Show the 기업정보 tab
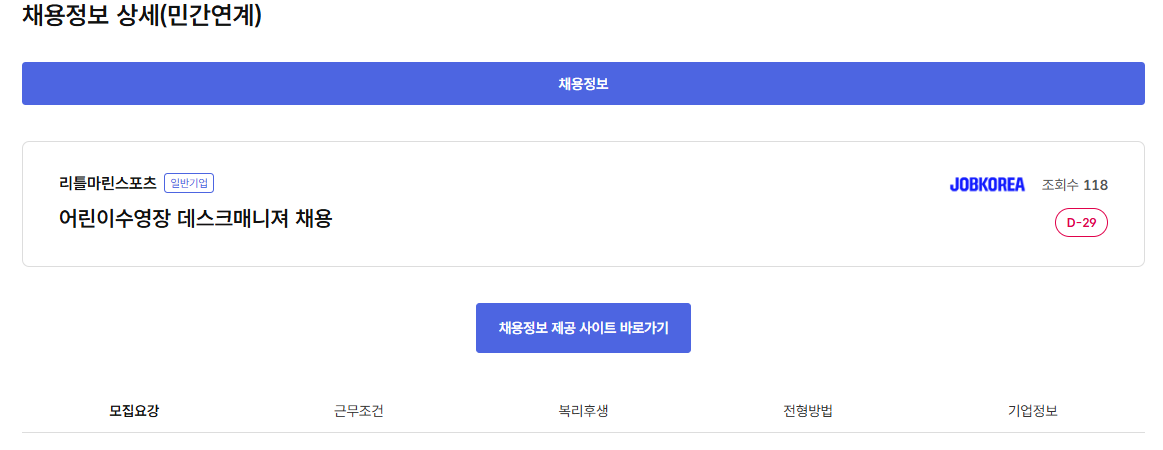The height and width of the screenshot is (450, 1163). click(1033, 411)
